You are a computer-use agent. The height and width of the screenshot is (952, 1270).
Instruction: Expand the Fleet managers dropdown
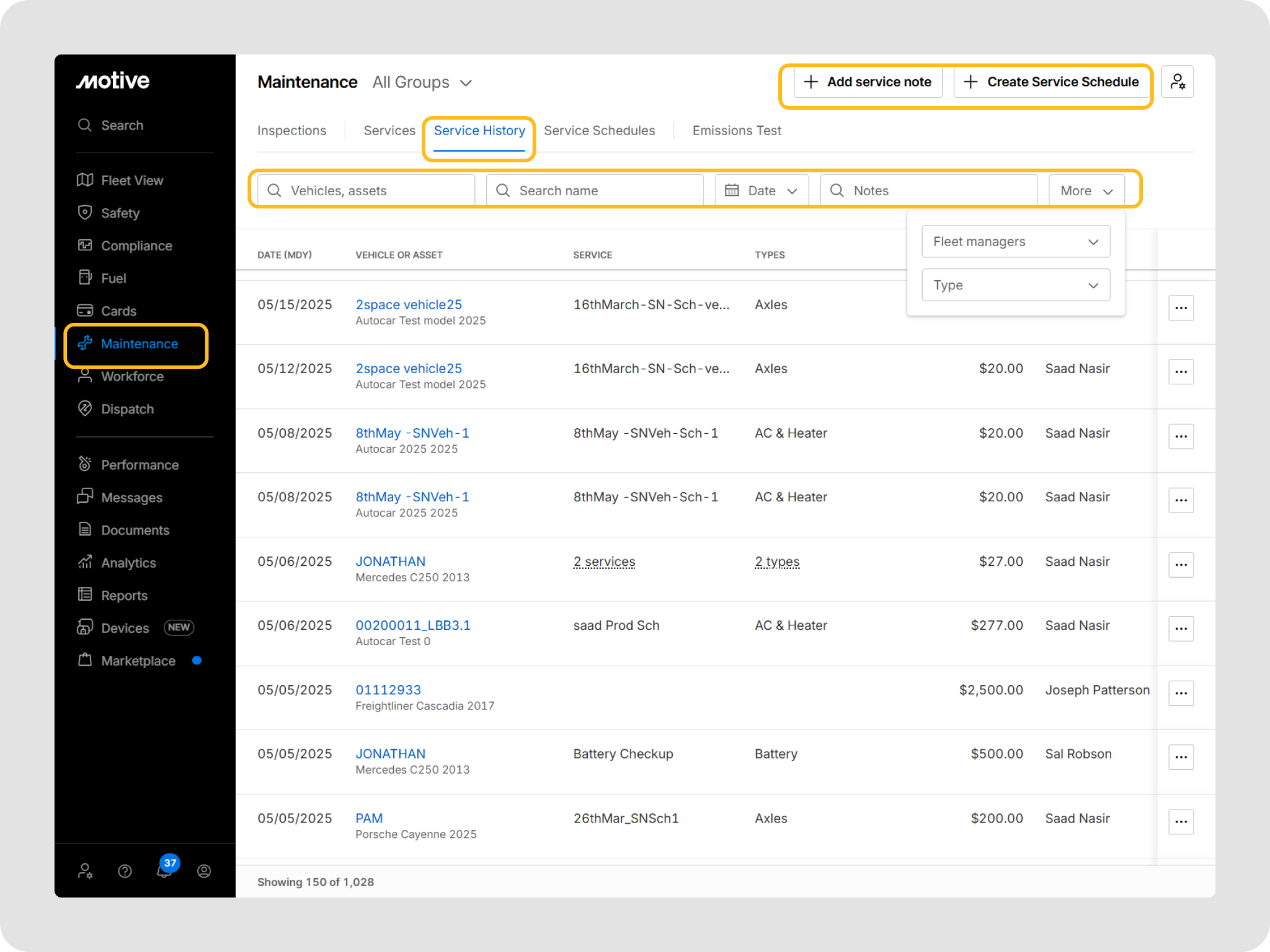point(1015,242)
